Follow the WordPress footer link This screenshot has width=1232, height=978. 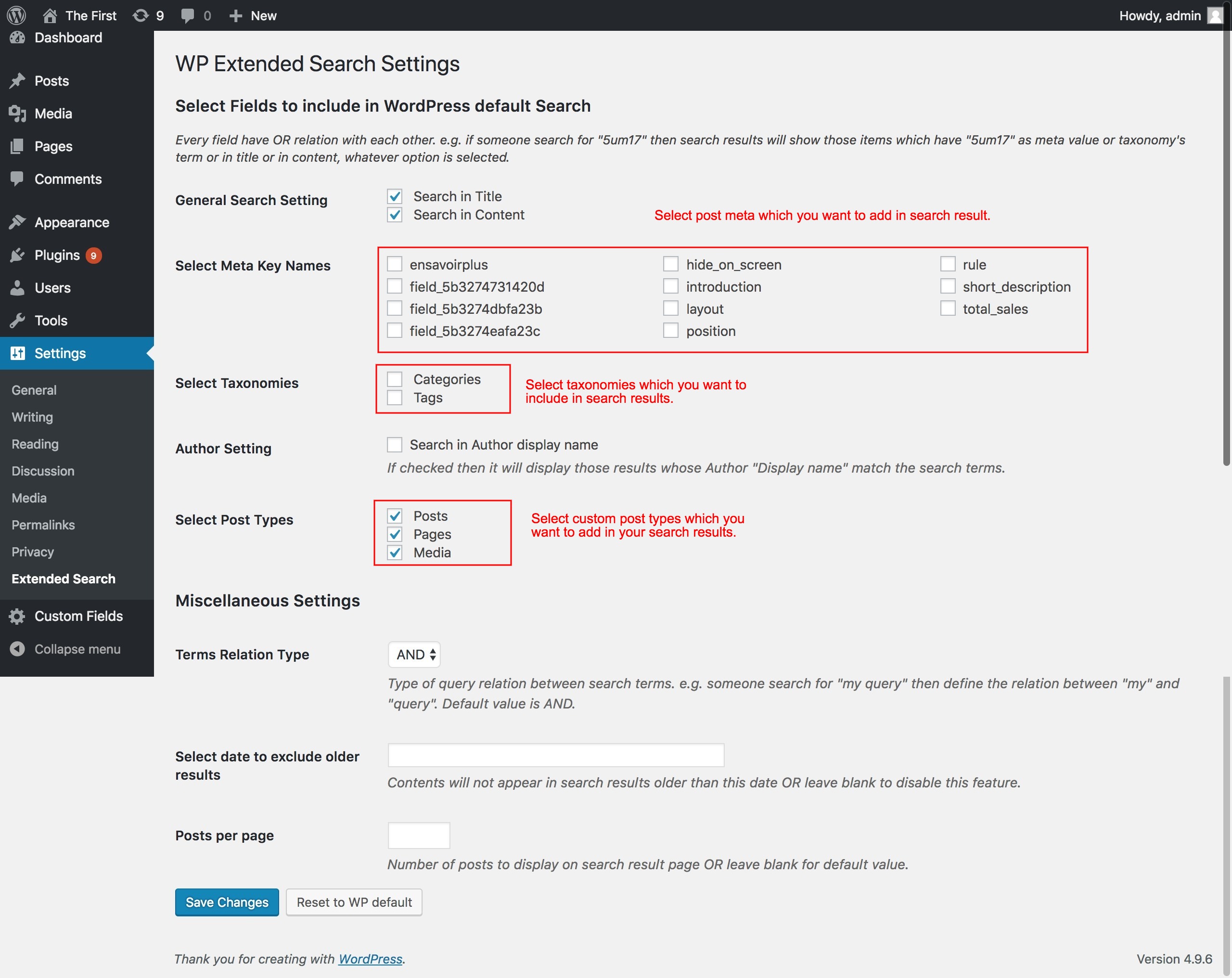tap(370, 959)
